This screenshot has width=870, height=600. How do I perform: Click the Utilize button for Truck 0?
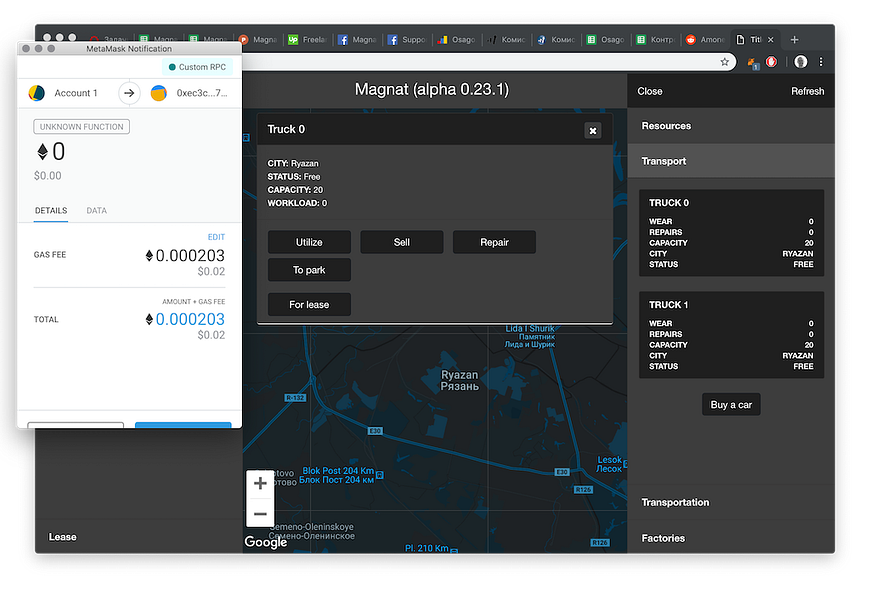point(309,242)
